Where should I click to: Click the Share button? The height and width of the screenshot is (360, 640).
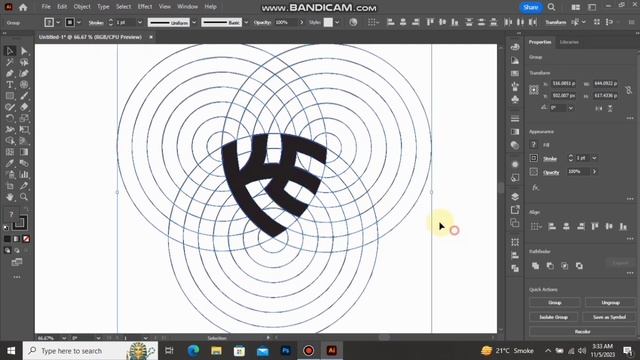(x=531, y=7)
